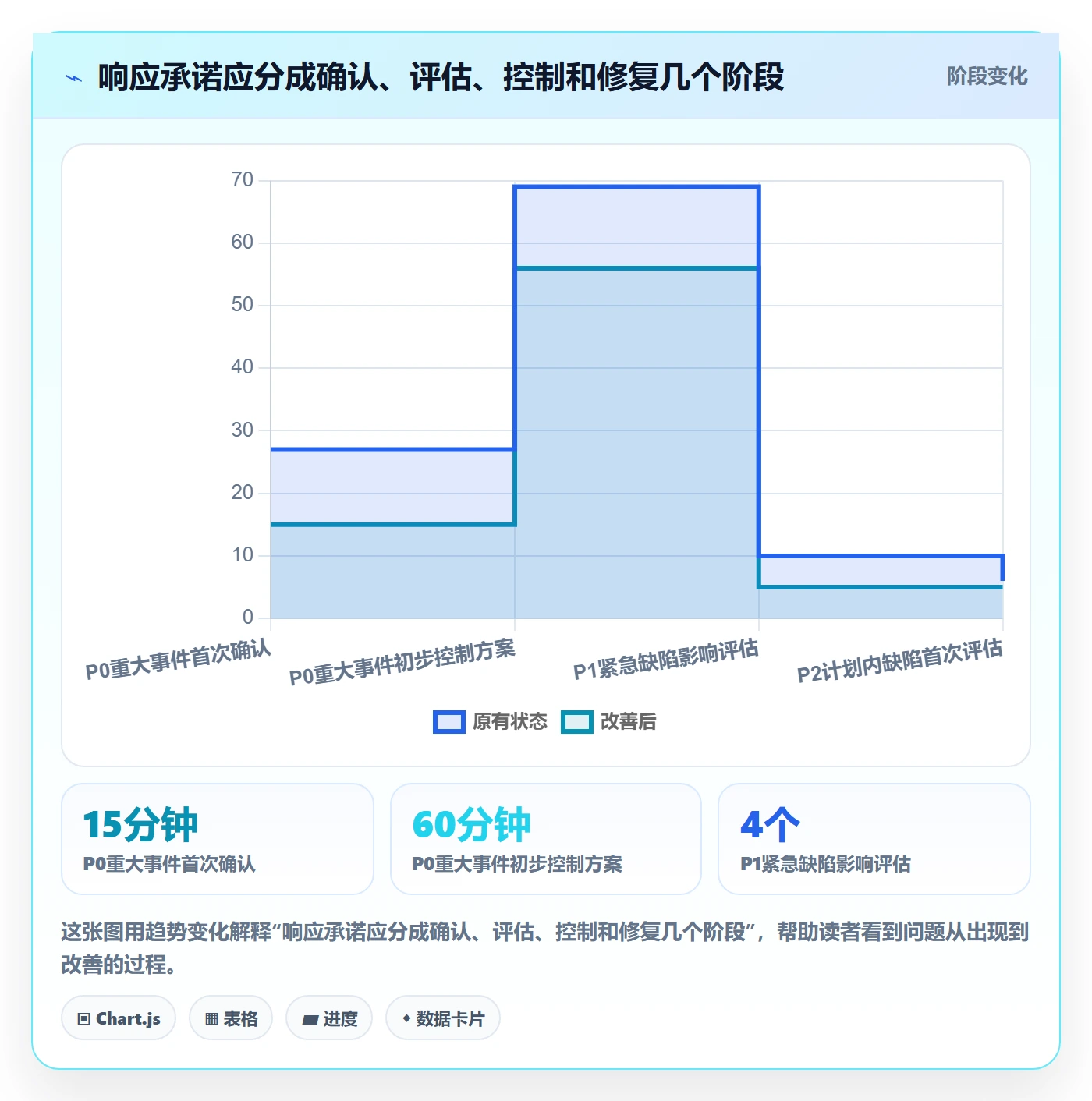Click the P0重大事件初步控制方案 card caption
The width and height of the screenshot is (1092, 1101).
click(x=517, y=864)
